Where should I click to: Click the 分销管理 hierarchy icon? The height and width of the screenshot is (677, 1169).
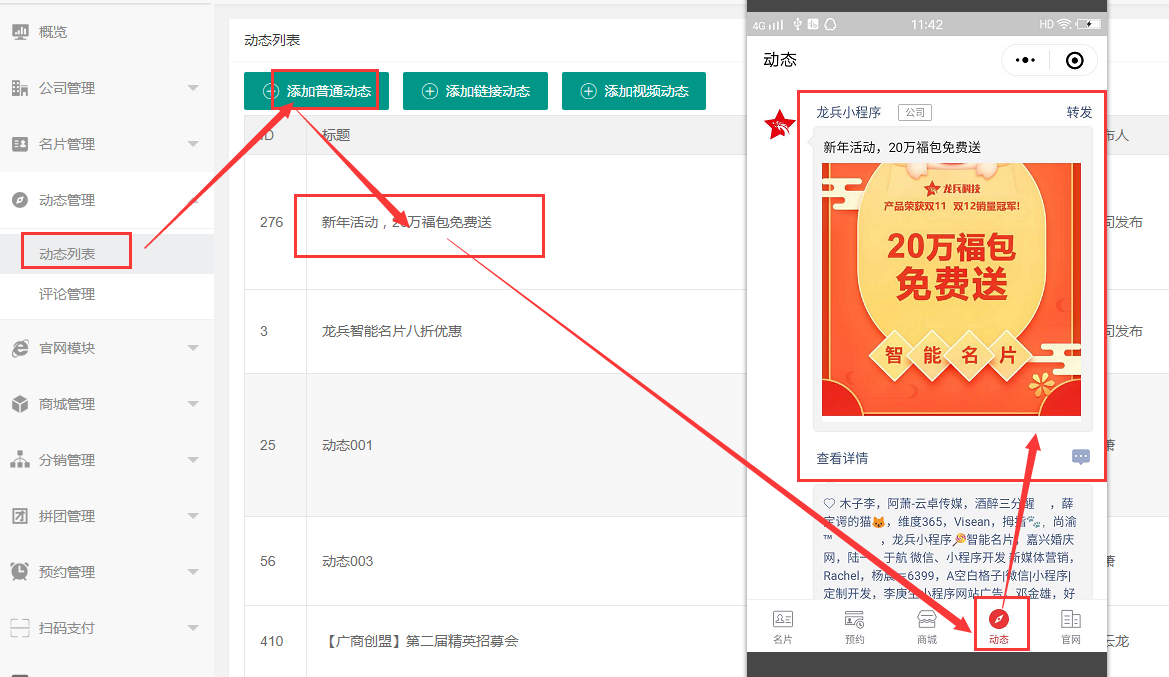(x=20, y=460)
